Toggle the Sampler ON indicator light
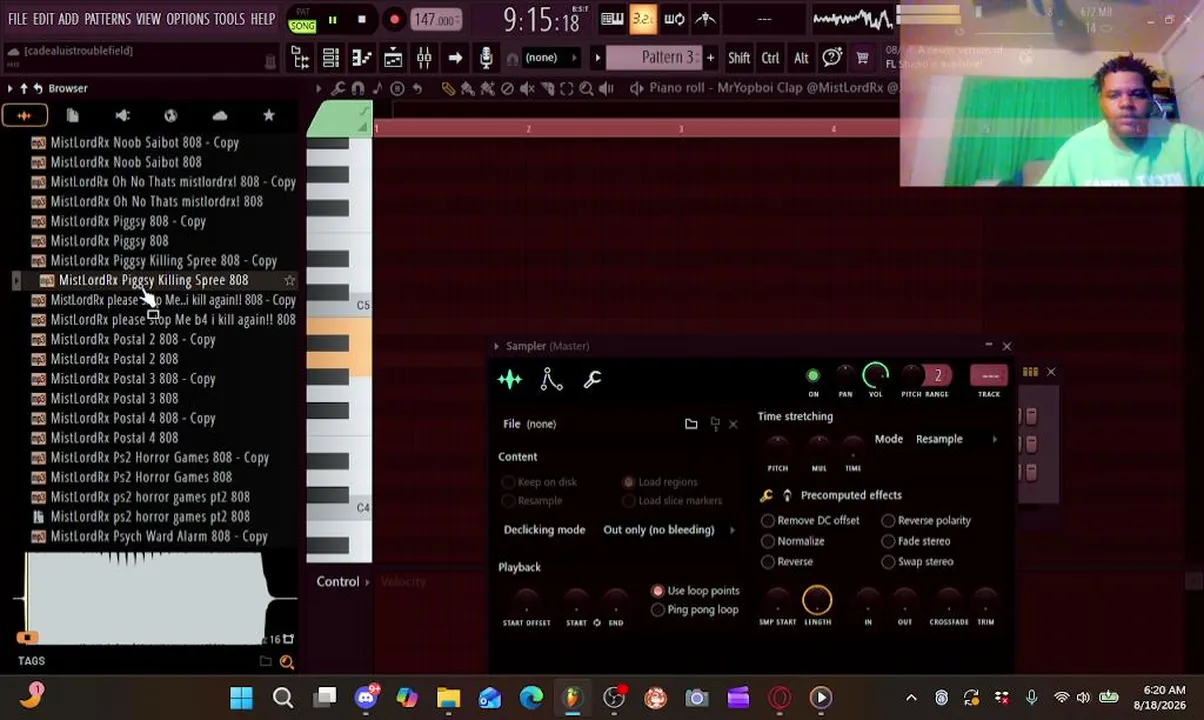 [813, 376]
